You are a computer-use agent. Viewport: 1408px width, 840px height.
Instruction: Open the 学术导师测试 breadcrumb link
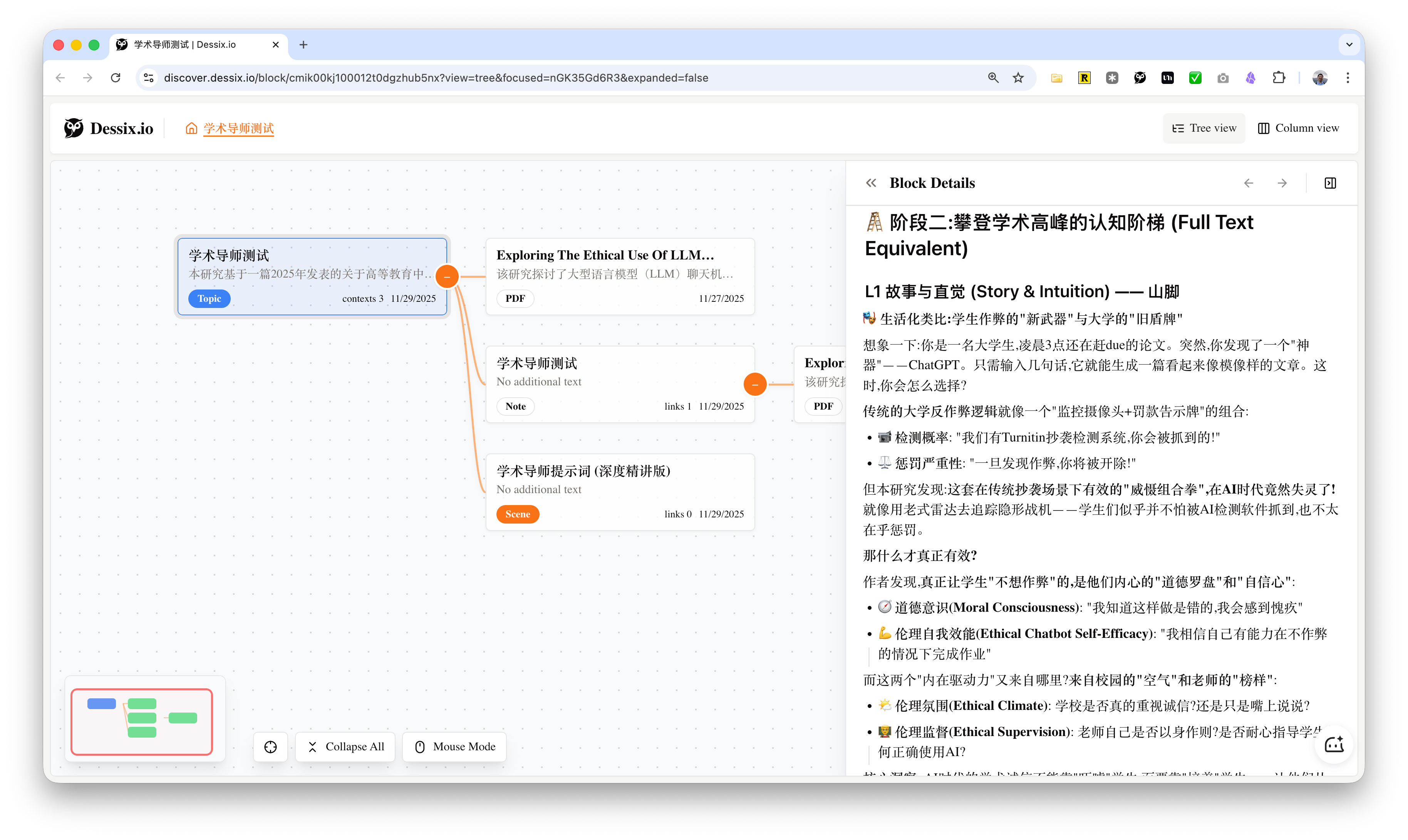point(238,129)
